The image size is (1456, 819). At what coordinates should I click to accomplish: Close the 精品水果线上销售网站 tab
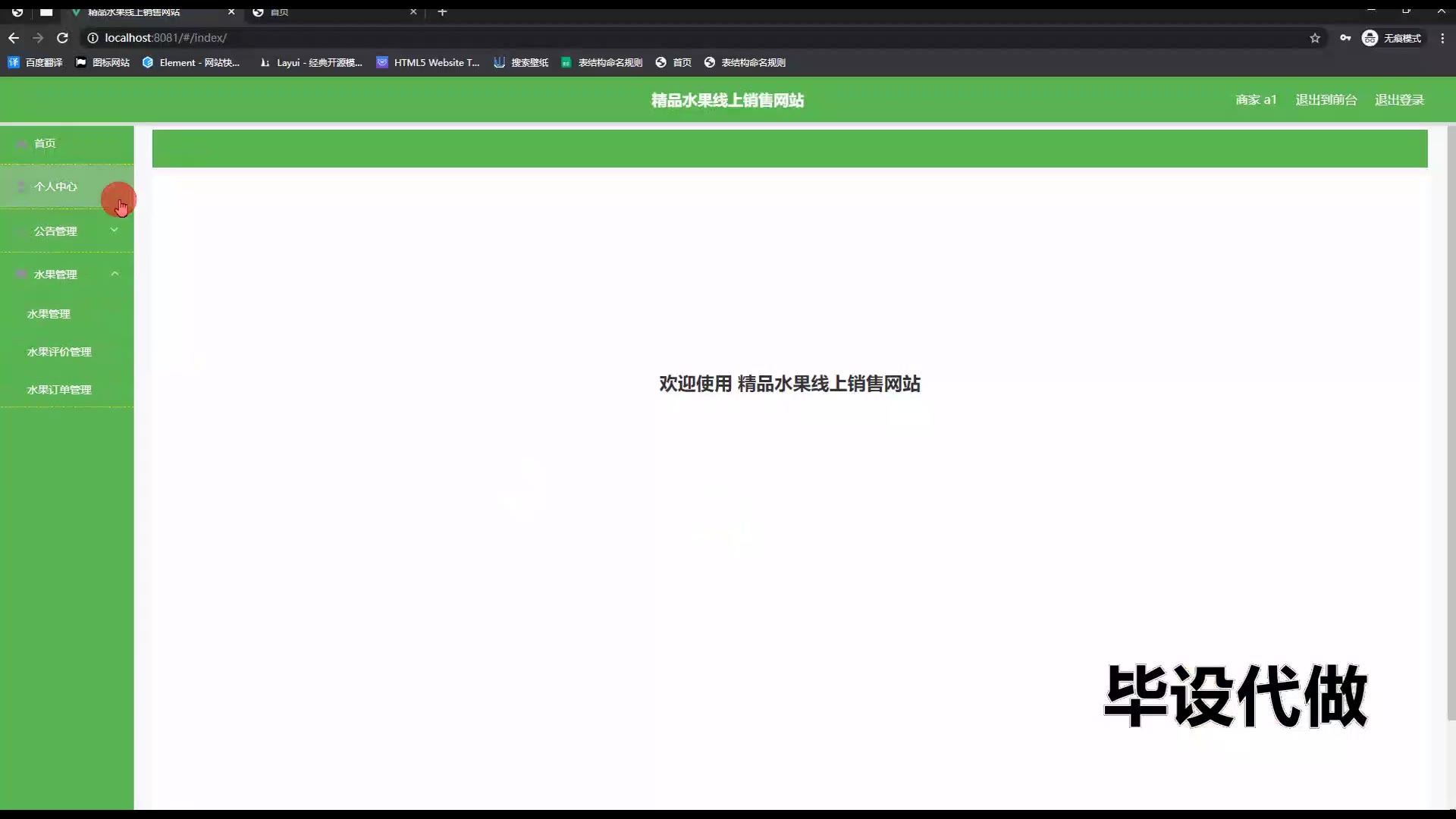click(x=231, y=12)
